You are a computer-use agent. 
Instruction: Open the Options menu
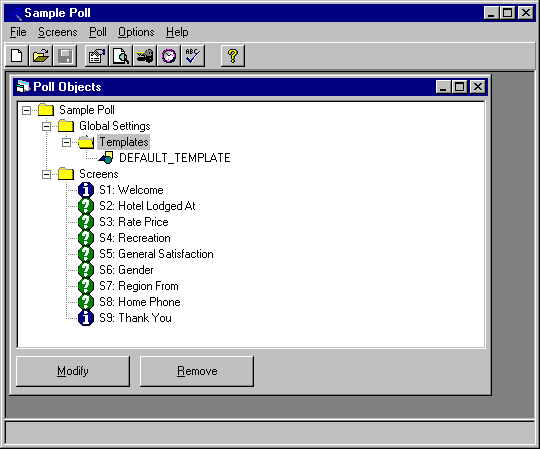tap(136, 32)
